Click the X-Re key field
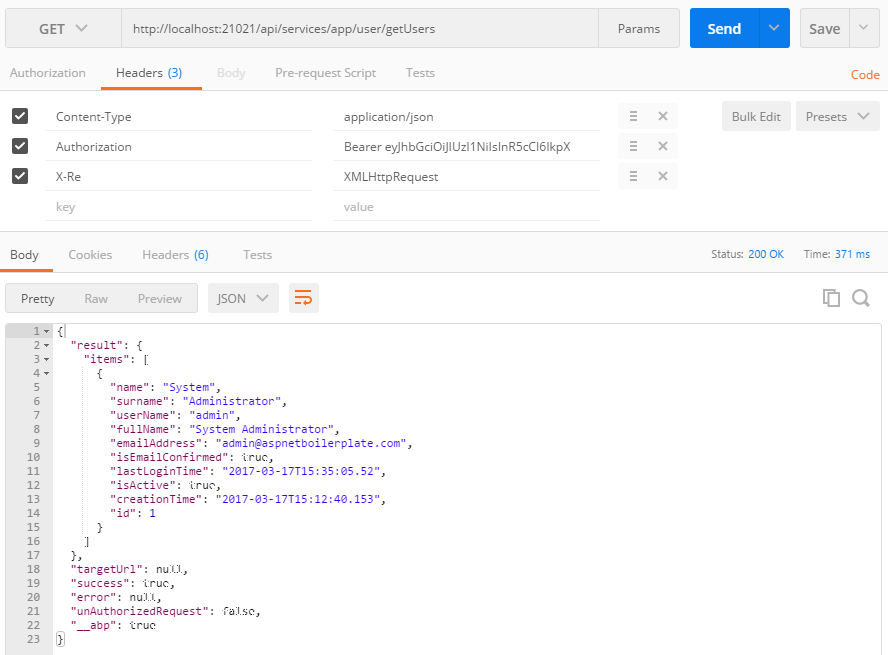Screen dimensions: 888x655 (179, 177)
